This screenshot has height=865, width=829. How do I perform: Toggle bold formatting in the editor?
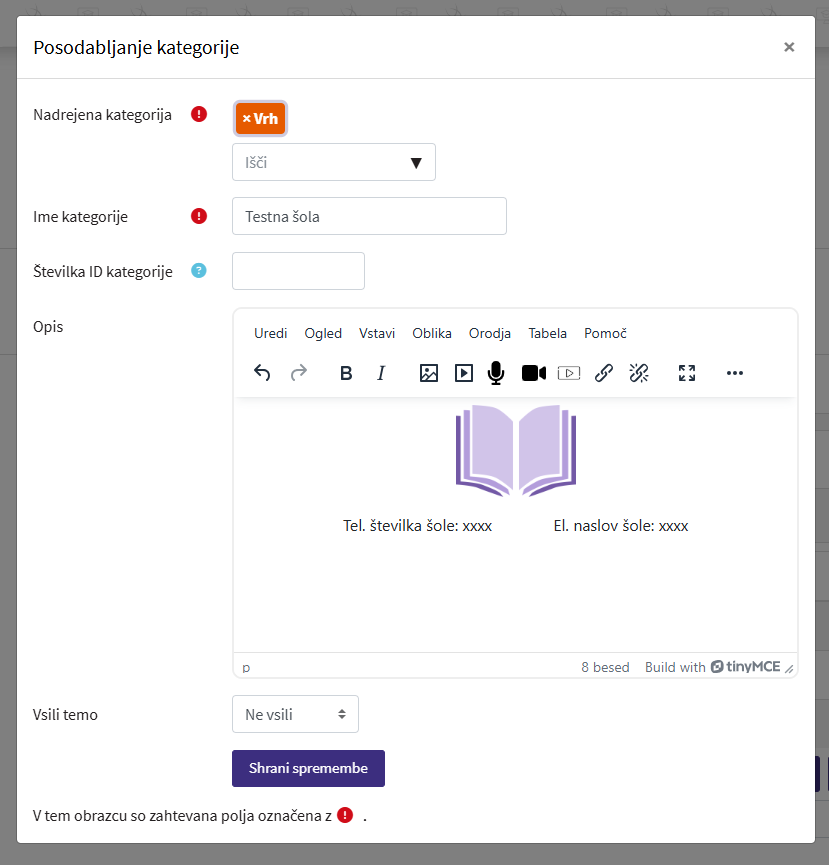(346, 373)
